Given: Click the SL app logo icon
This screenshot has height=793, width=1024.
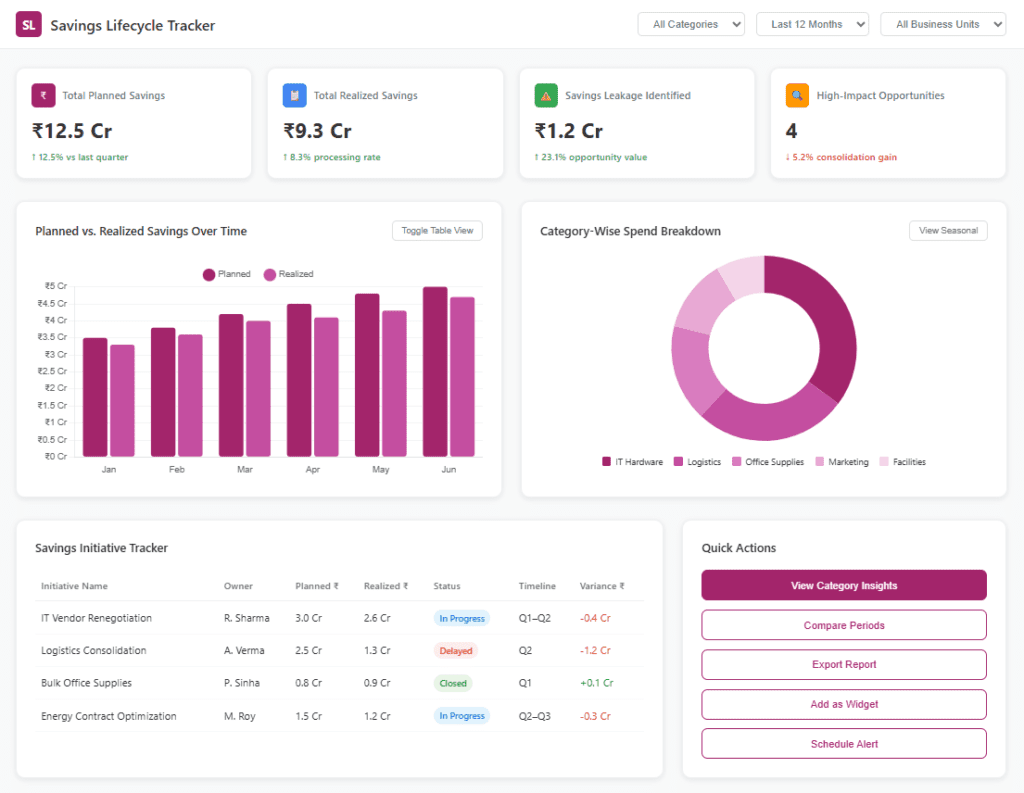Looking at the screenshot, I should pyautogui.click(x=29, y=25).
